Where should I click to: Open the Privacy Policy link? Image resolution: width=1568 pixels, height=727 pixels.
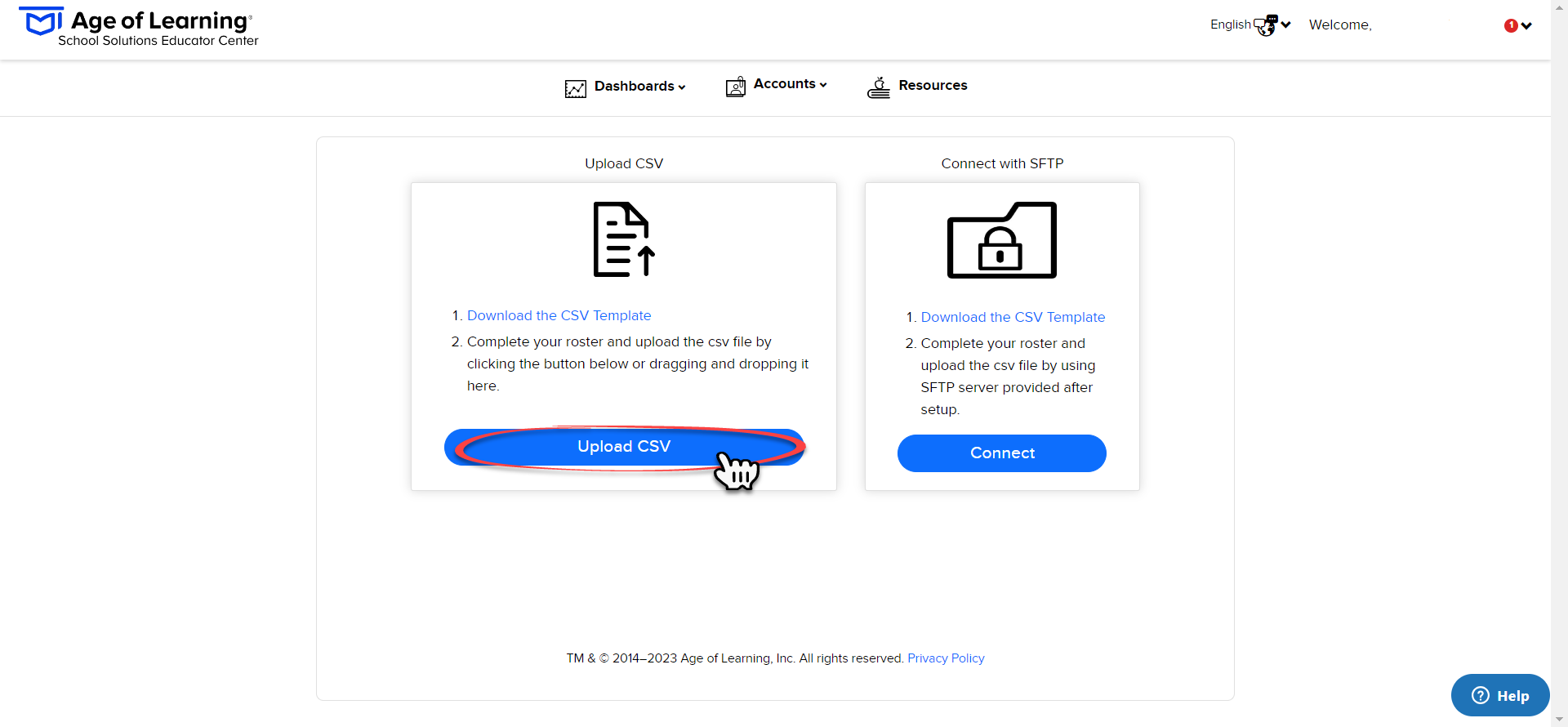click(x=946, y=658)
